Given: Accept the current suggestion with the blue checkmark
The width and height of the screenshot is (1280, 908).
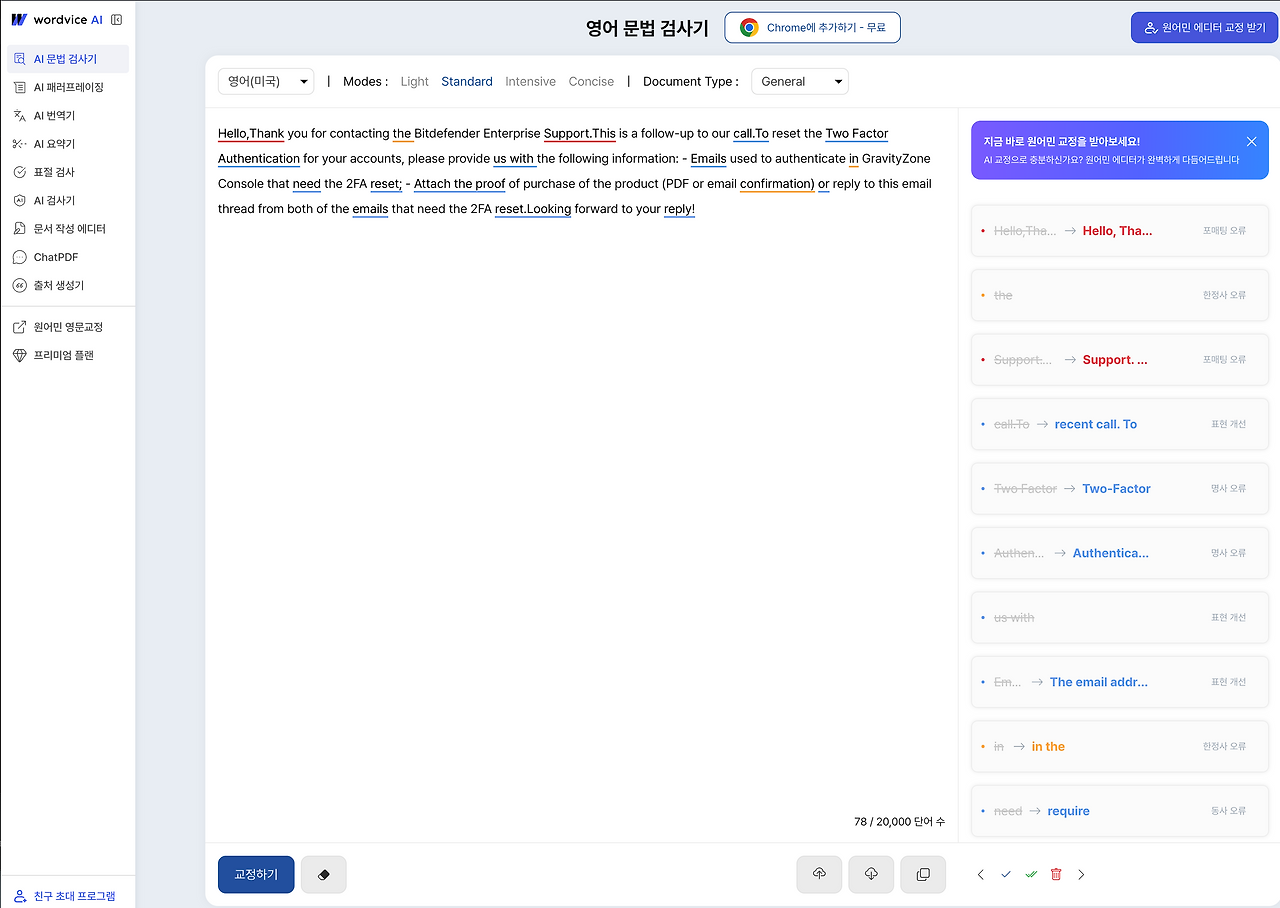Looking at the screenshot, I should click(x=1006, y=874).
